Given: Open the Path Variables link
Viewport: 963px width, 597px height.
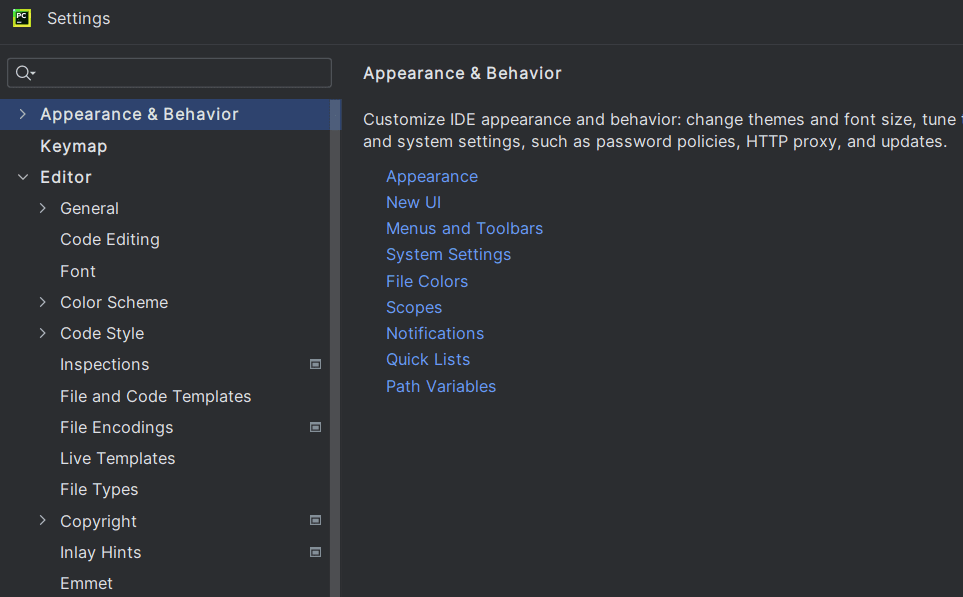Looking at the screenshot, I should [x=441, y=386].
